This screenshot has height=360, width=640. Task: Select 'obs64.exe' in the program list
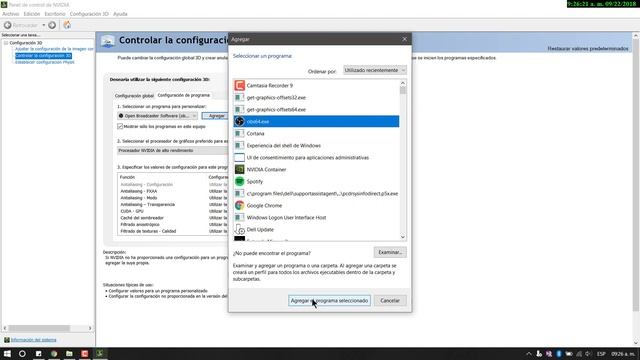pos(316,121)
